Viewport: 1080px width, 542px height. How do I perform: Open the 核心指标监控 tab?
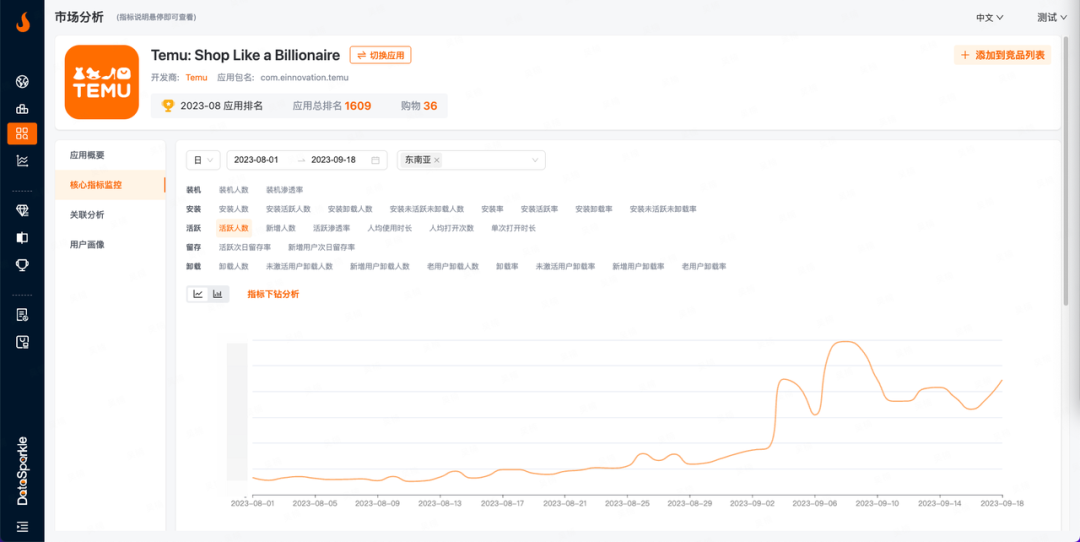110,185
